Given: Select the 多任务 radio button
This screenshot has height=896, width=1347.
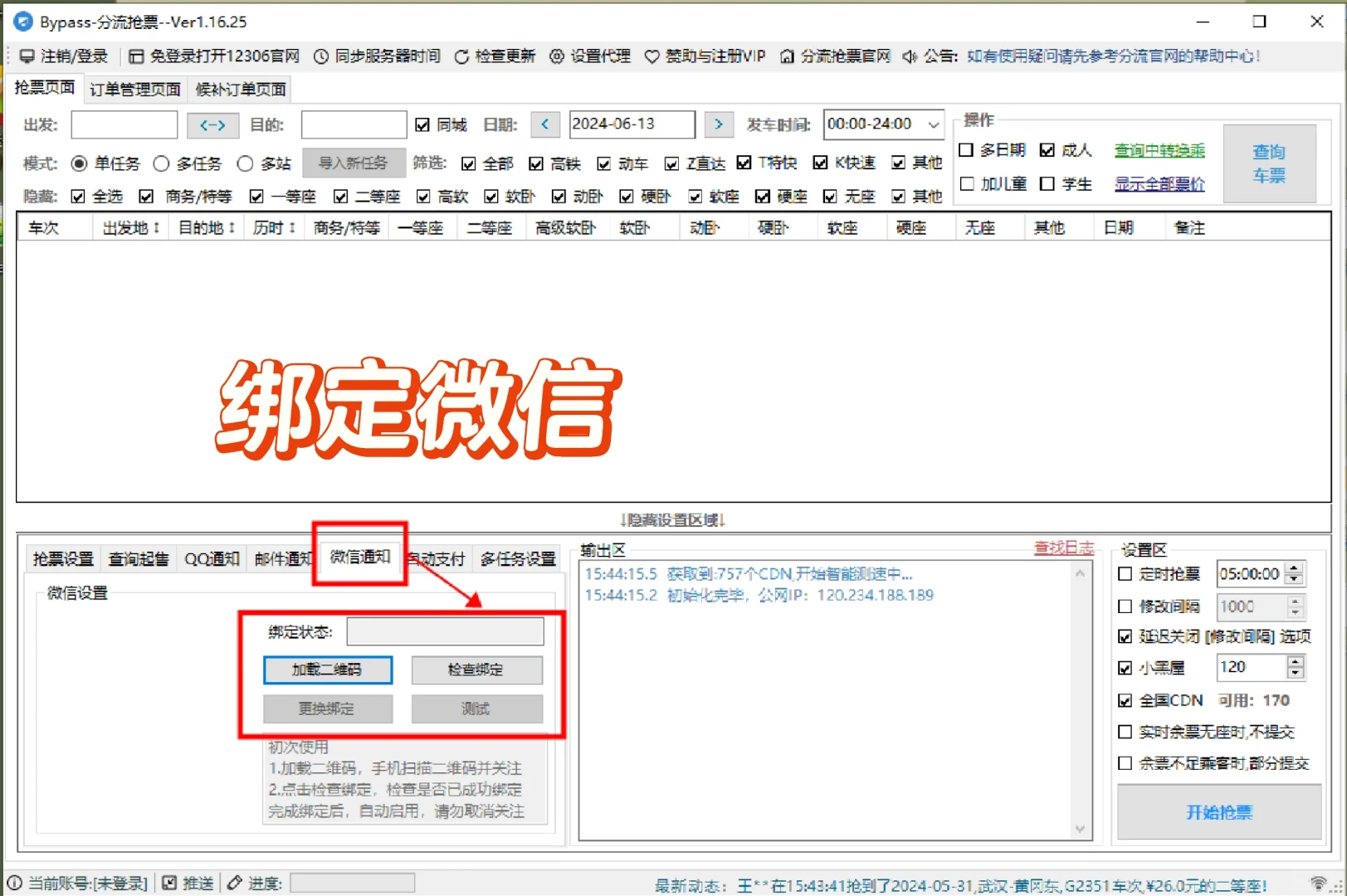Looking at the screenshot, I should 161,163.
